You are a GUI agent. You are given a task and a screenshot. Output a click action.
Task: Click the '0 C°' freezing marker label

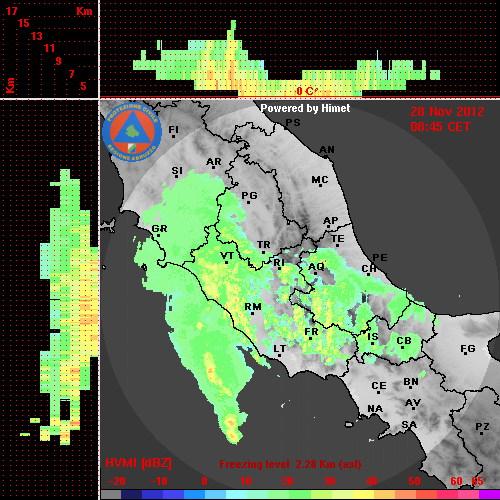pyautogui.click(x=306, y=91)
